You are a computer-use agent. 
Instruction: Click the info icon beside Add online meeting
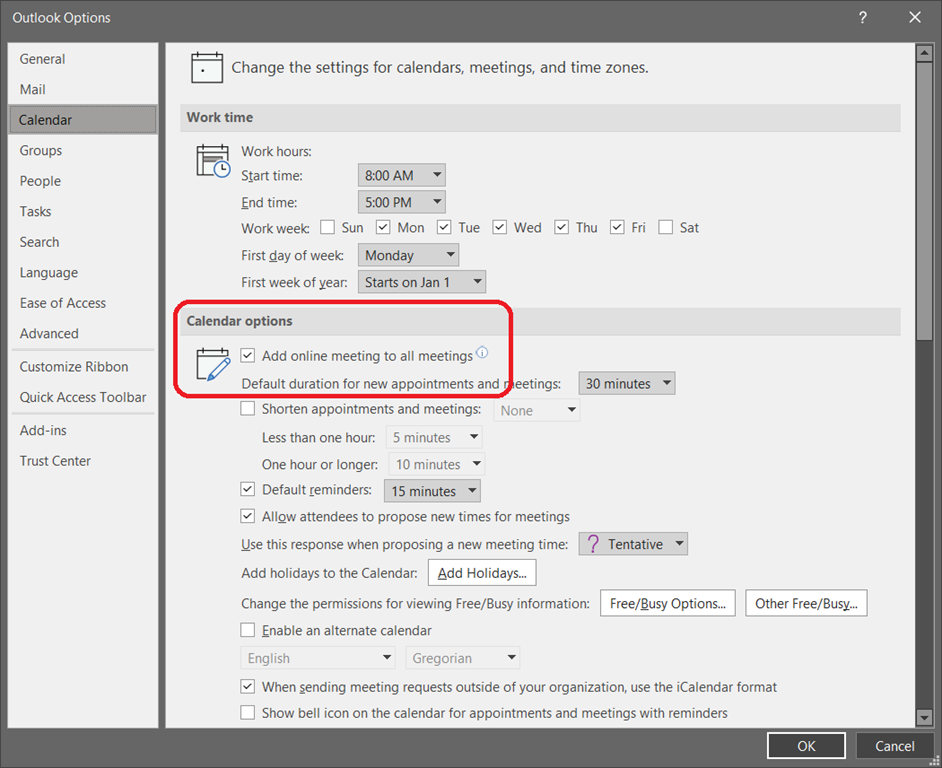click(482, 353)
